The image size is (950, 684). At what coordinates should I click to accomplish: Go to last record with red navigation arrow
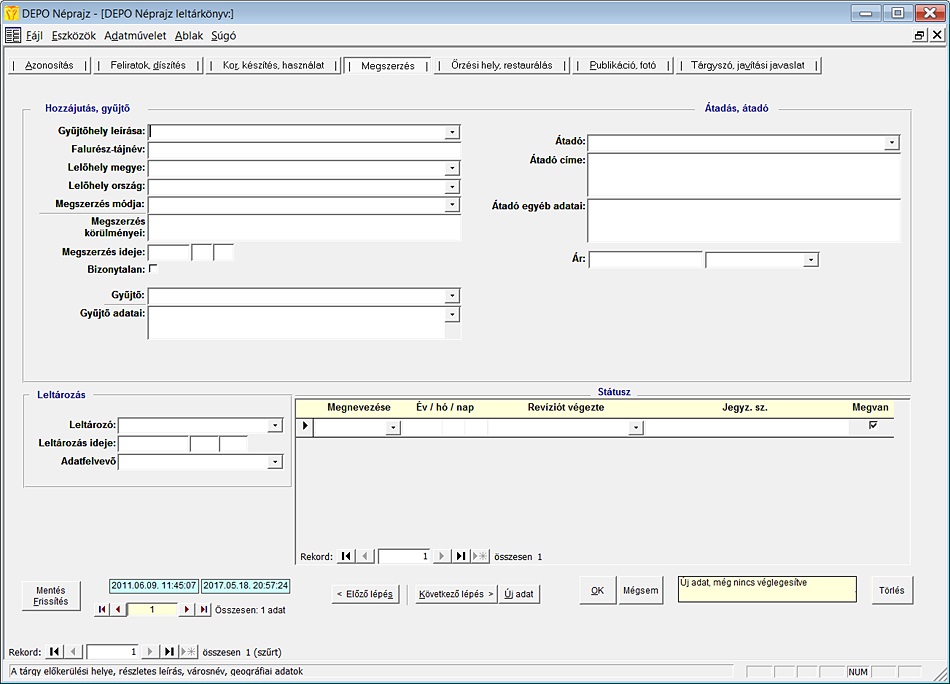[204, 609]
